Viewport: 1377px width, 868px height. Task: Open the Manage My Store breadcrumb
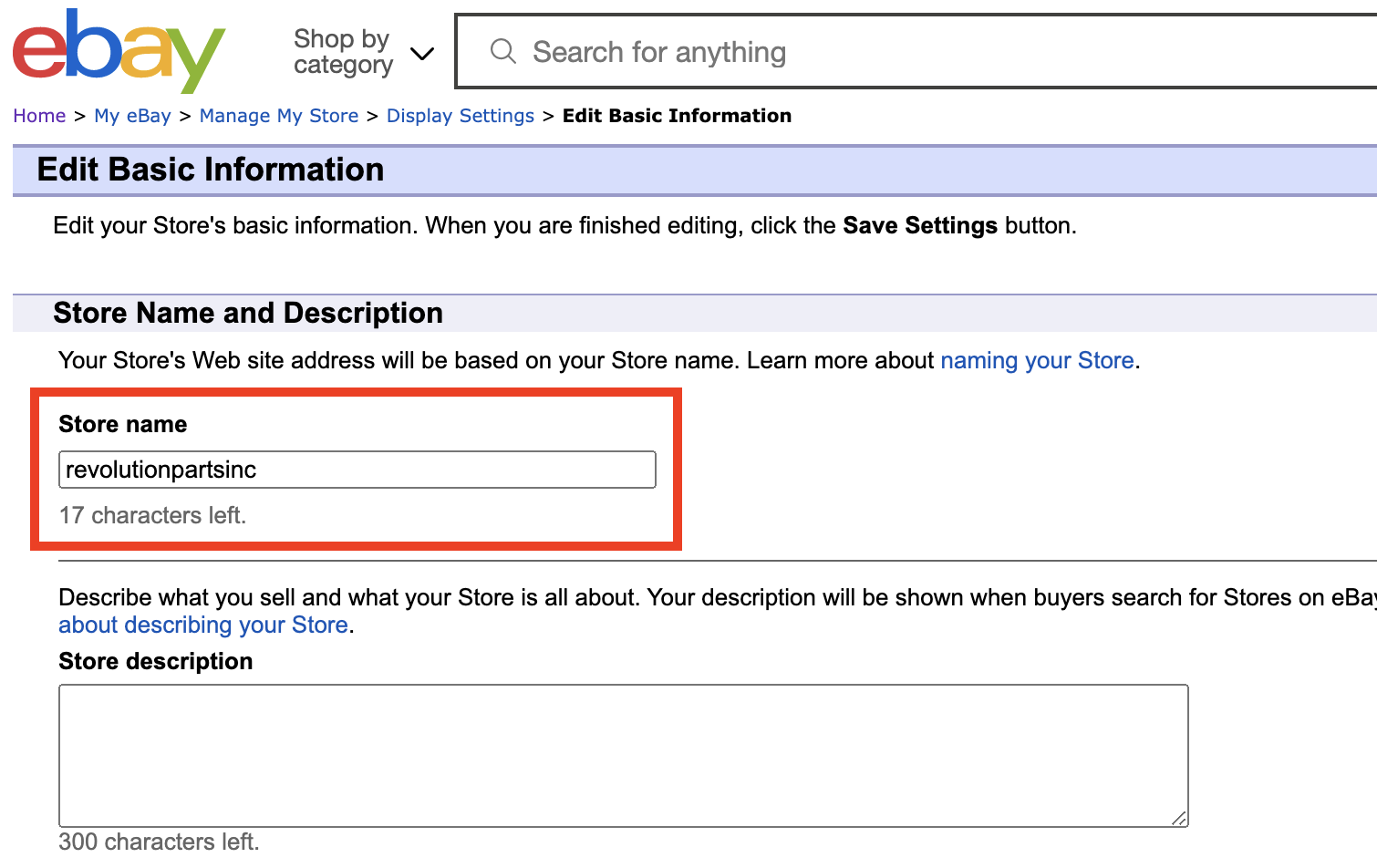pyautogui.click(x=279, y=116)
